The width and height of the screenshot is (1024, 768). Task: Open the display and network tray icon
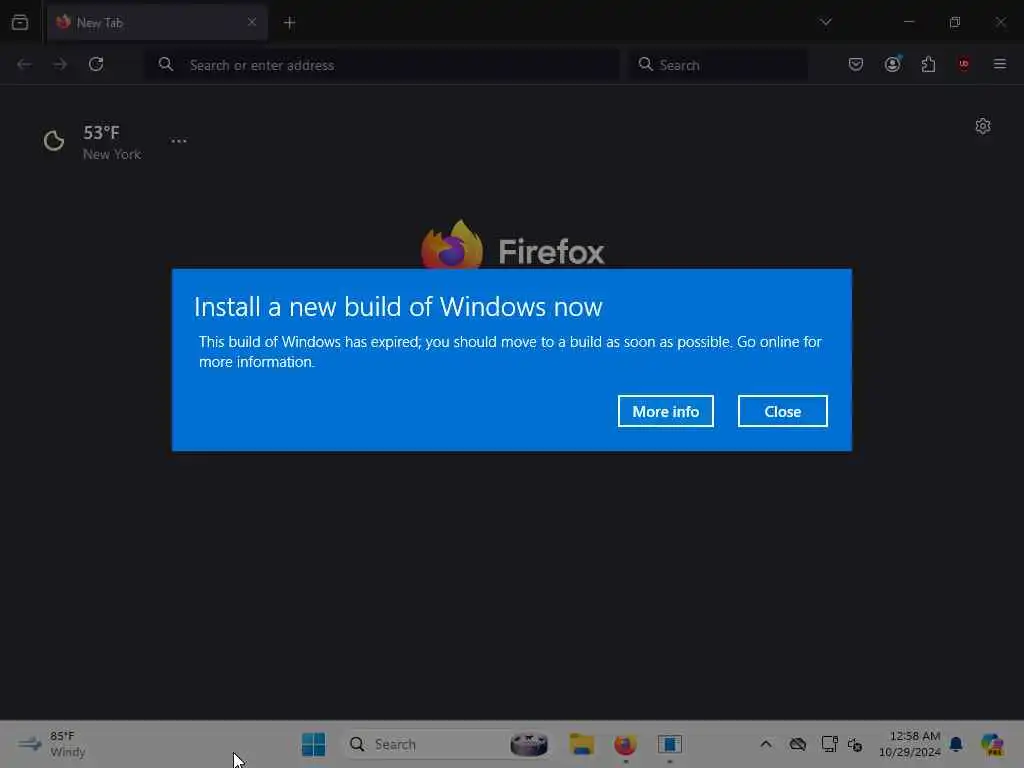(x=829, y=744)
